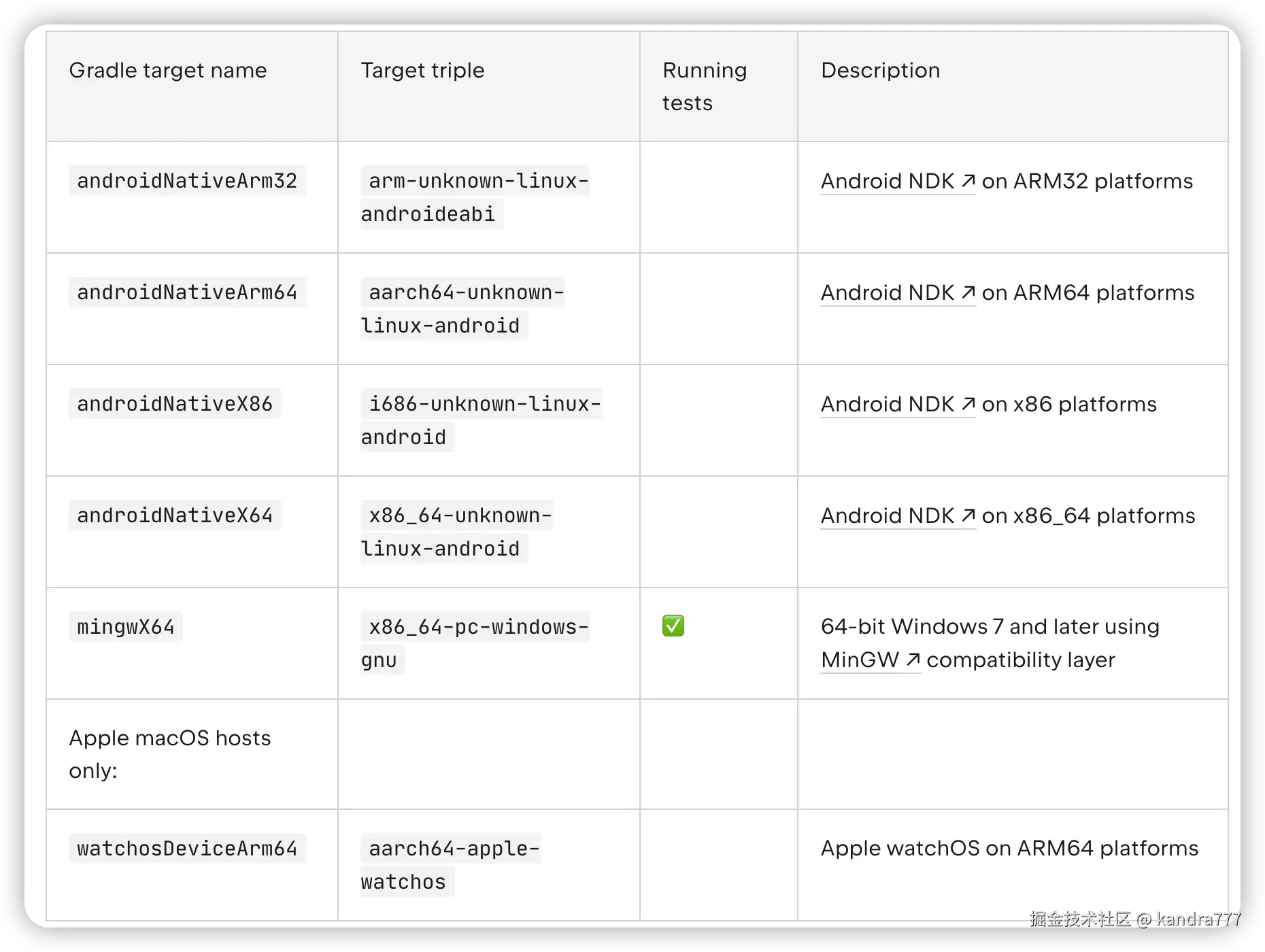Click the arm-unknown-linux-androideabi target triple
1265x952 pixels.
pos(475,197)
